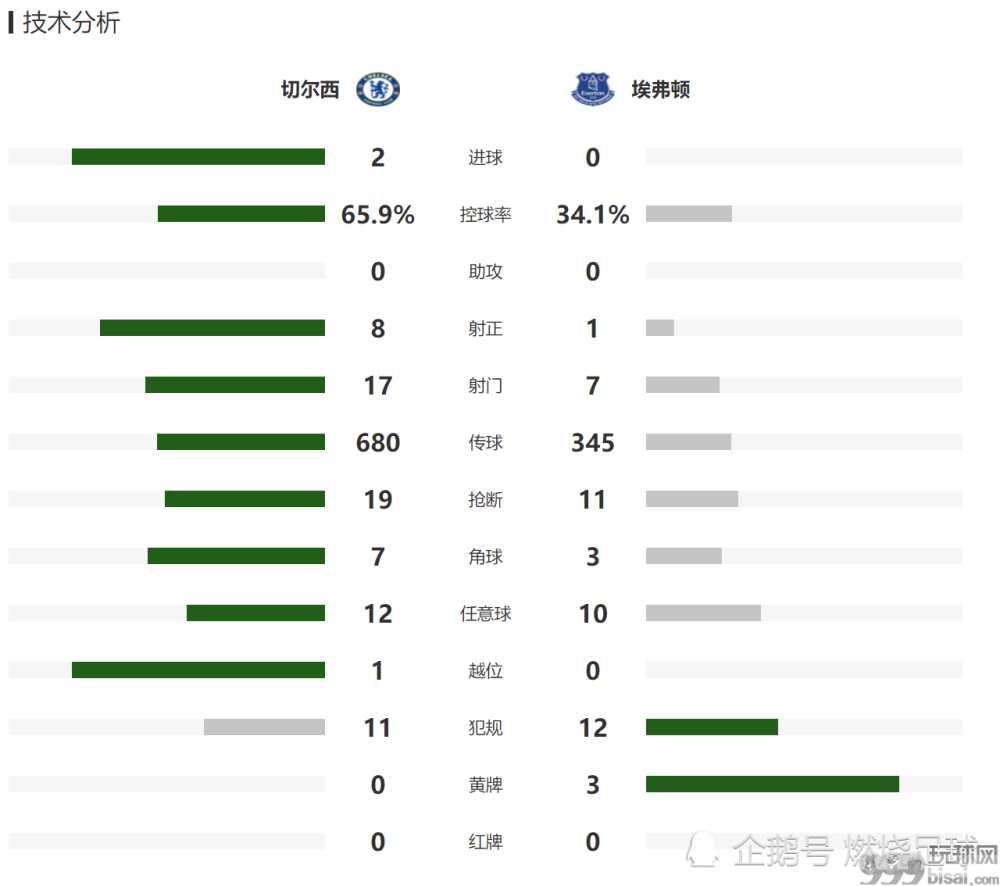This screenshot has height=886, width=1000.
Task: Select the 射正 shots on target label
Action: (485, 329)
